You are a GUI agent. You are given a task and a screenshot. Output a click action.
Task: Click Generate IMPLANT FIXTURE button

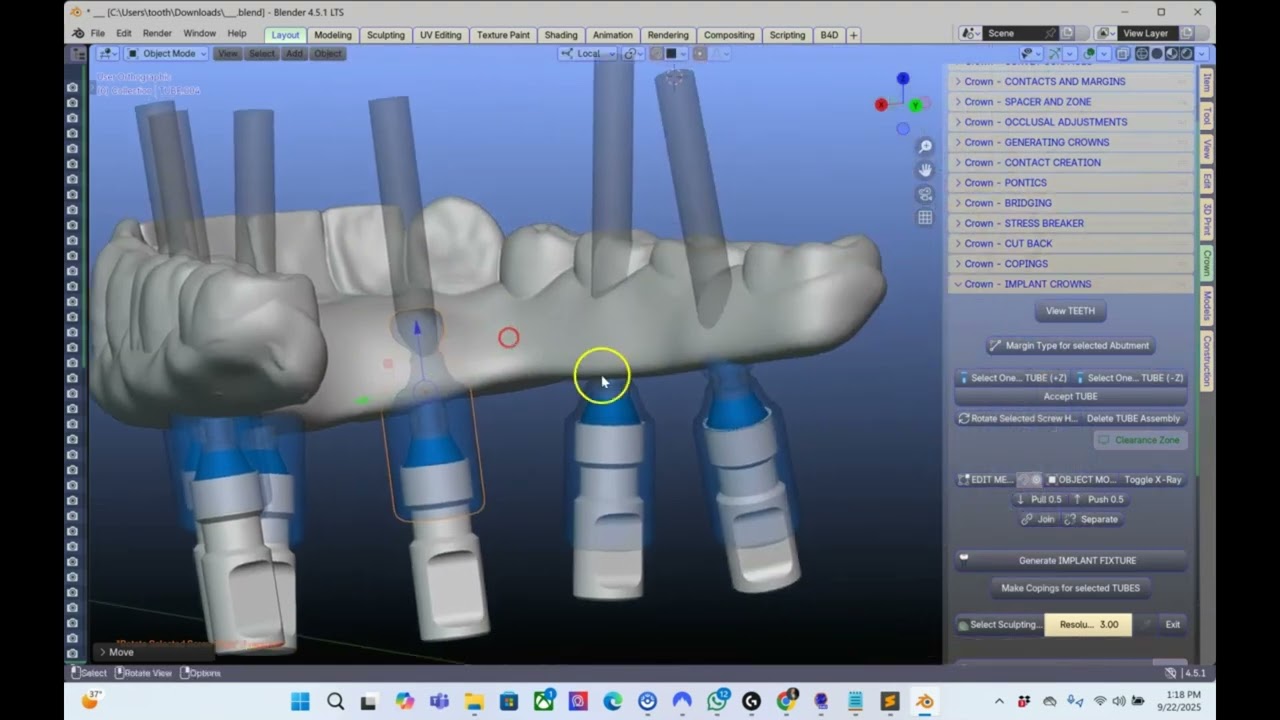1070,561
